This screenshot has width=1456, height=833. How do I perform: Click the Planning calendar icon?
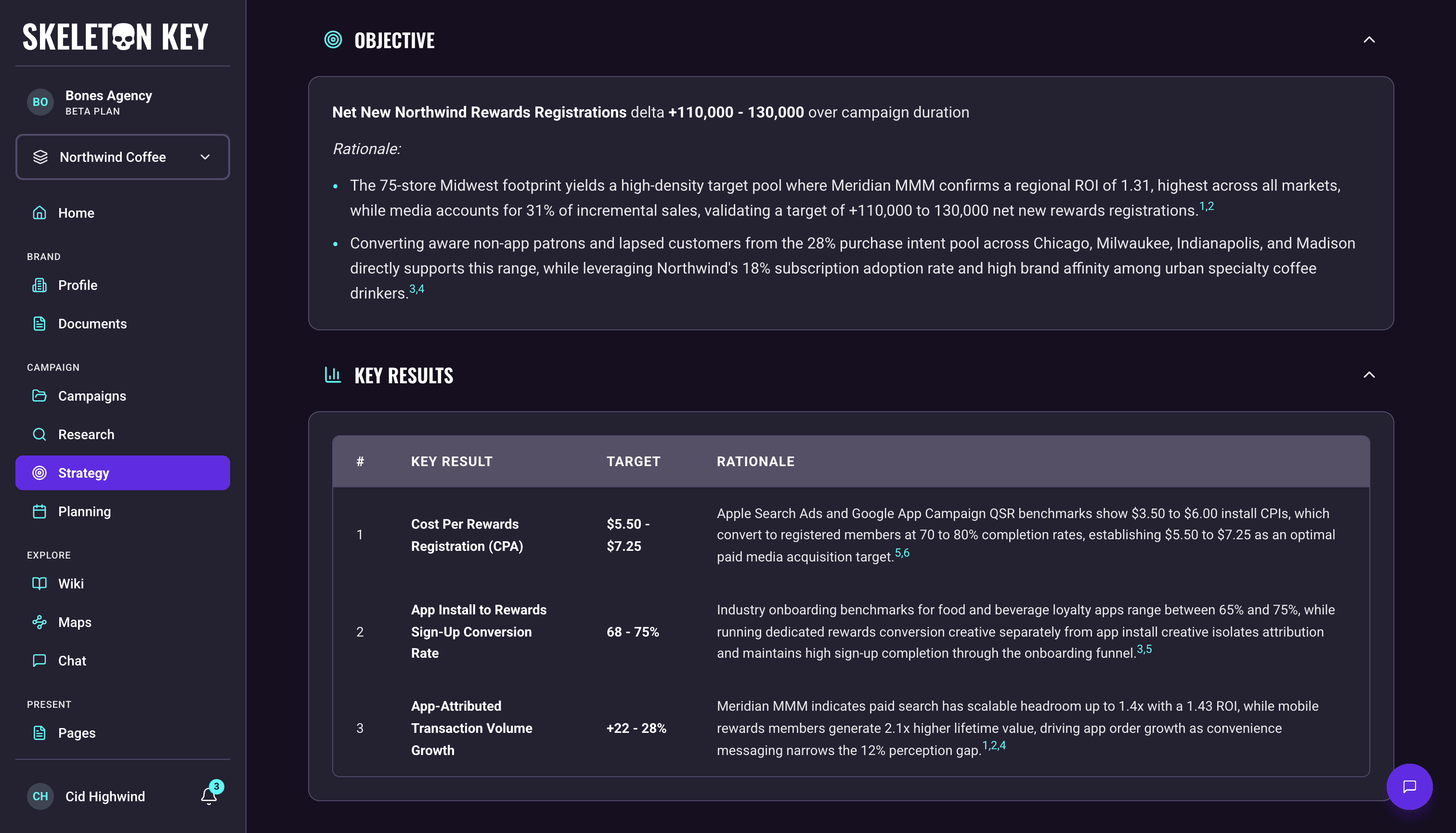[39, 511]
